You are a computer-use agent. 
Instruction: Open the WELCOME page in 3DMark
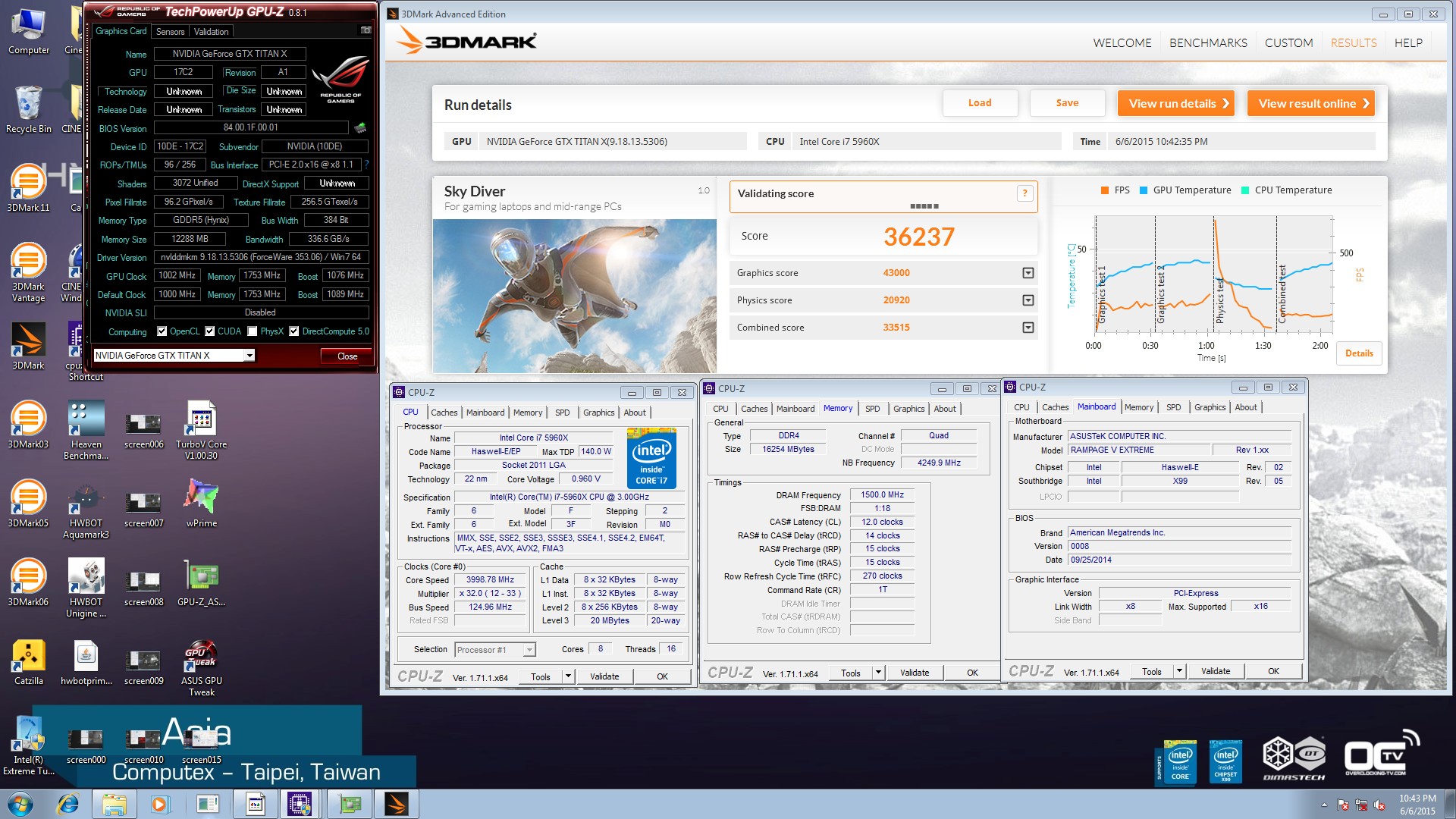click(1122, 43)
